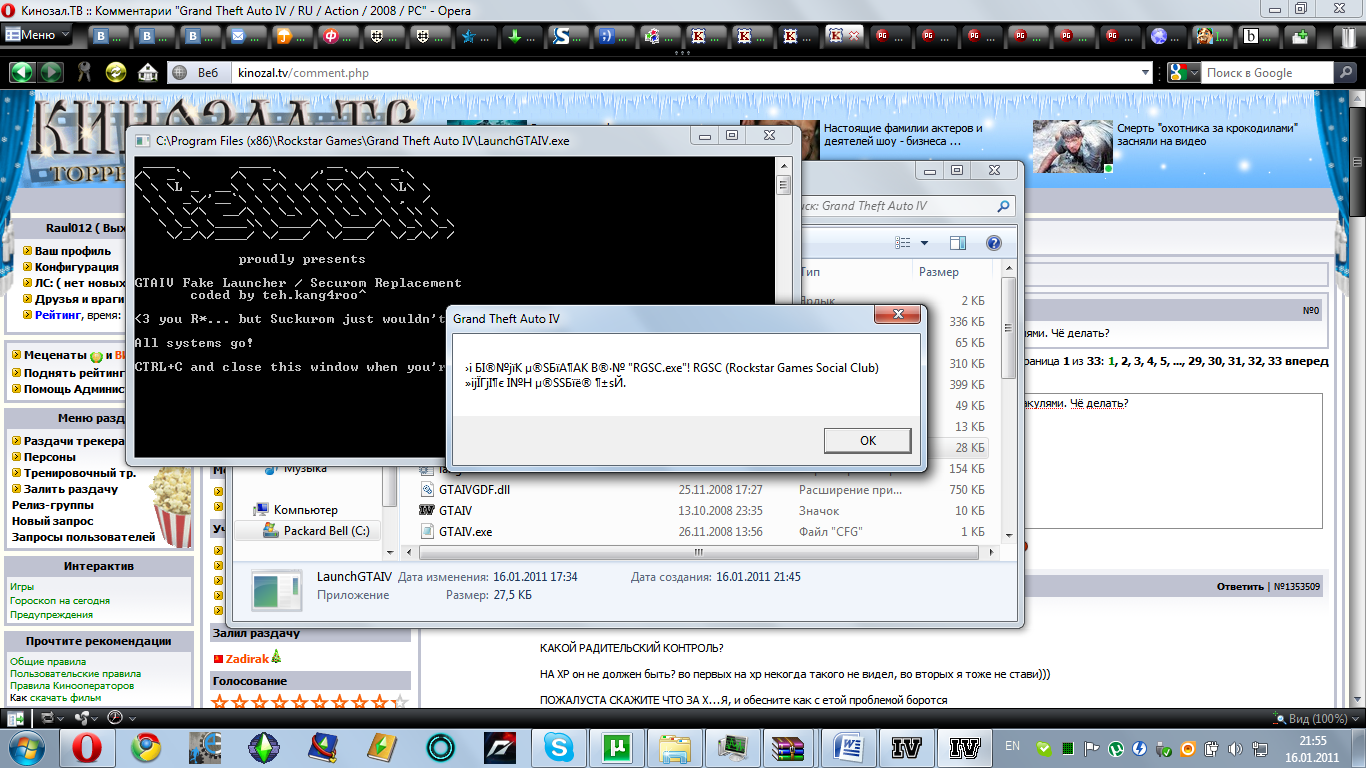Click the magnifier in Explorer's search box
The height and width of the screenshot is (768, 1366).
[1003, 206]
